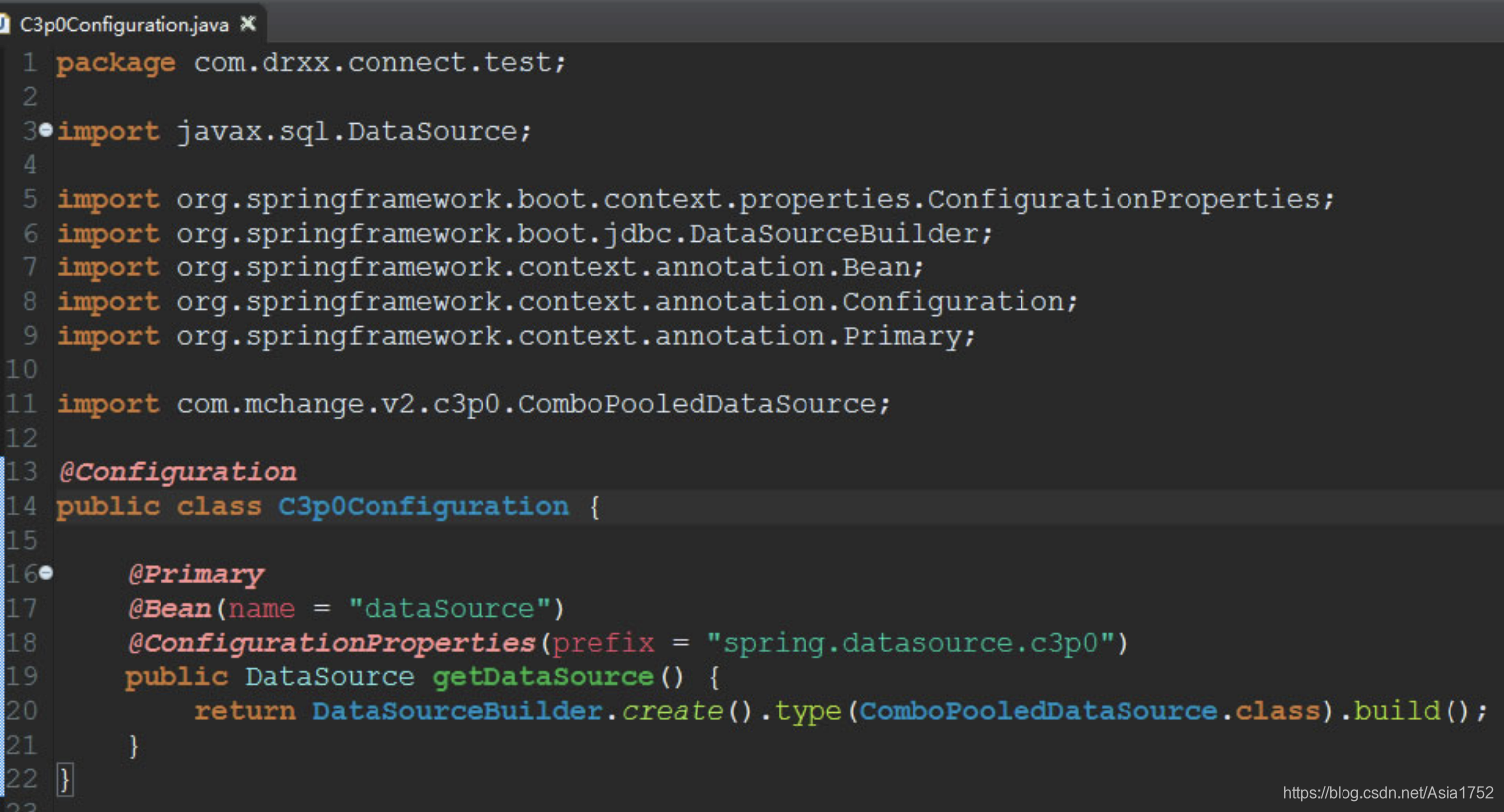Click the annotation.Primary import on line 9
This screenshot has width=1504, height=812.
[516, 337]
